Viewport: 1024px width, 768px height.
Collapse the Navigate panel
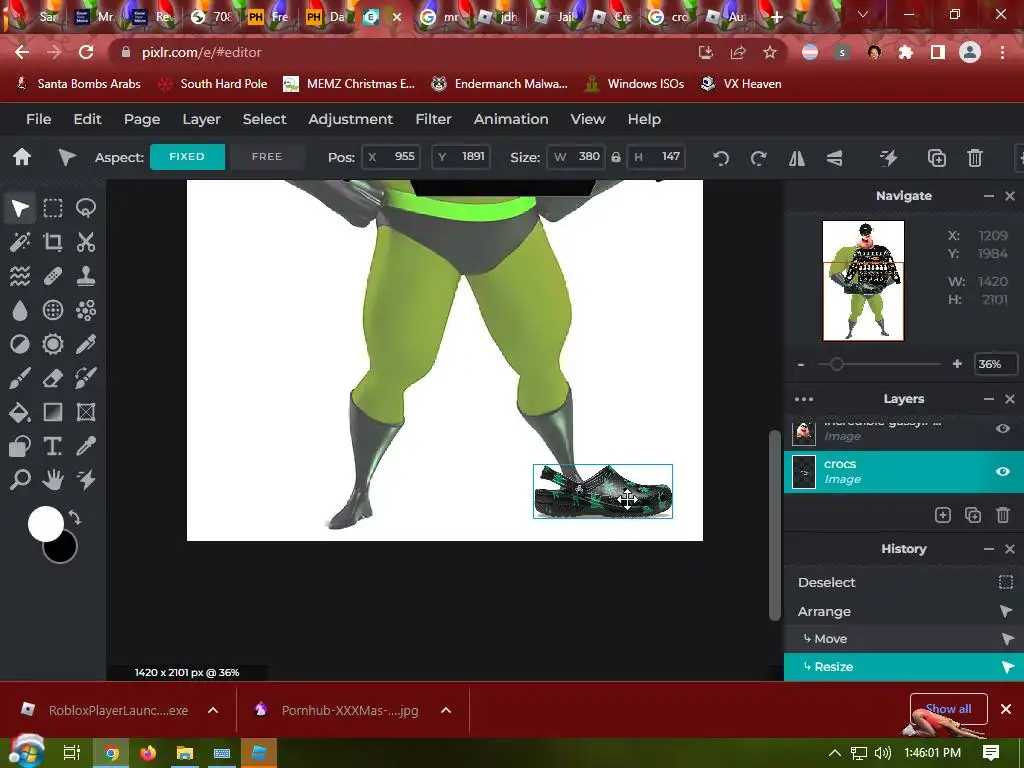pos(989,196)
